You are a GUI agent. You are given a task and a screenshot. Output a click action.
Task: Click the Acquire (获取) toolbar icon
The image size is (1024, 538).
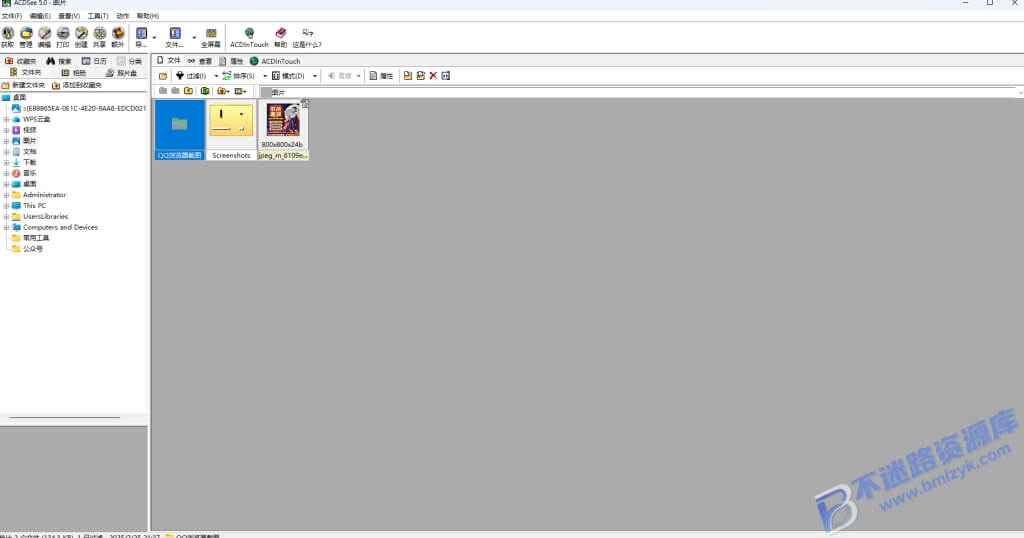click(8, 37)
